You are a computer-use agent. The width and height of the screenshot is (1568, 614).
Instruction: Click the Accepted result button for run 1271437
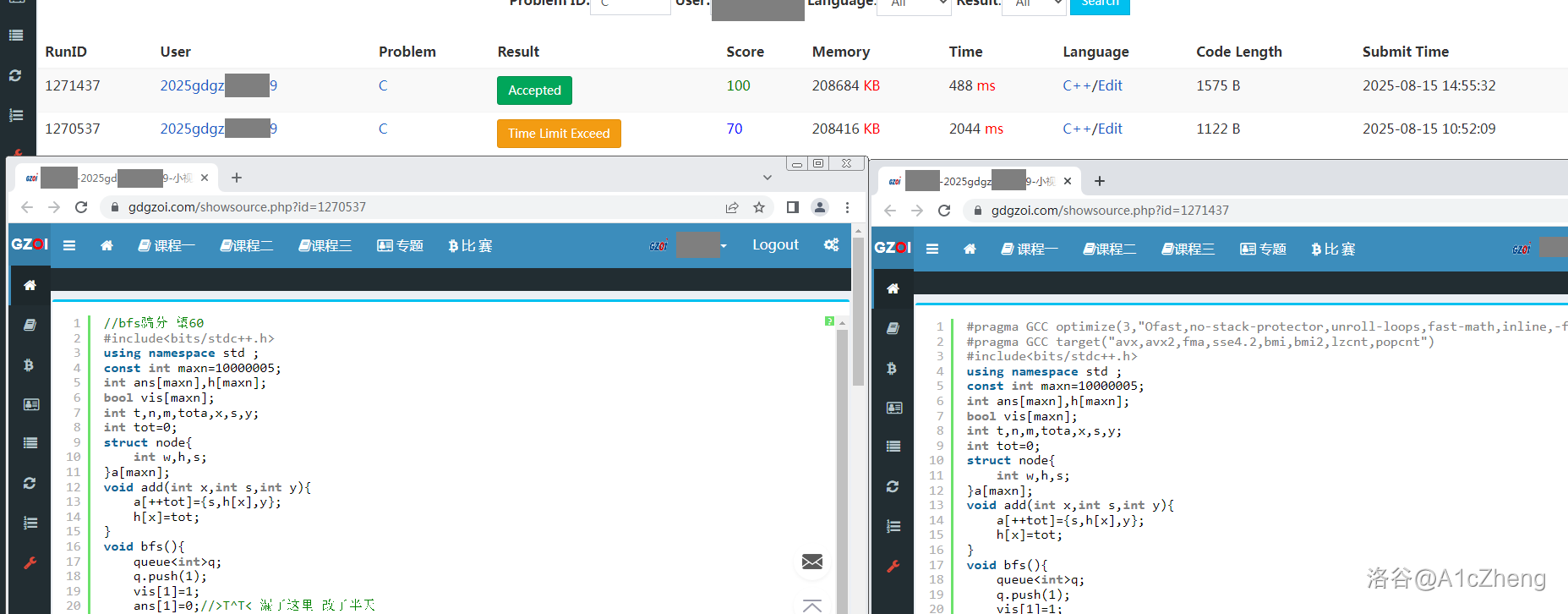[534, 90]
